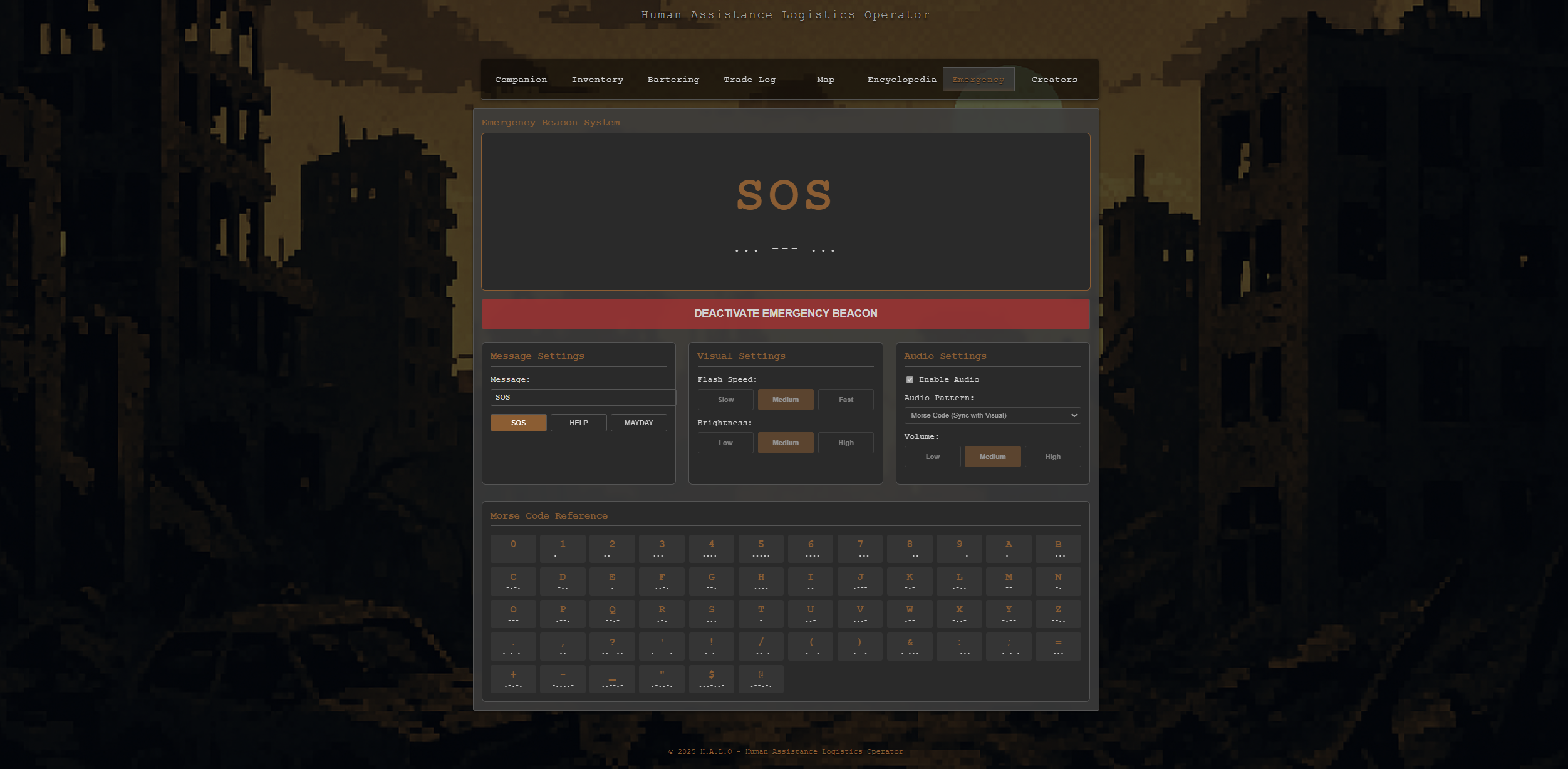
Task: Select the Morse tile for letter Z
Action: [1057, 614]
